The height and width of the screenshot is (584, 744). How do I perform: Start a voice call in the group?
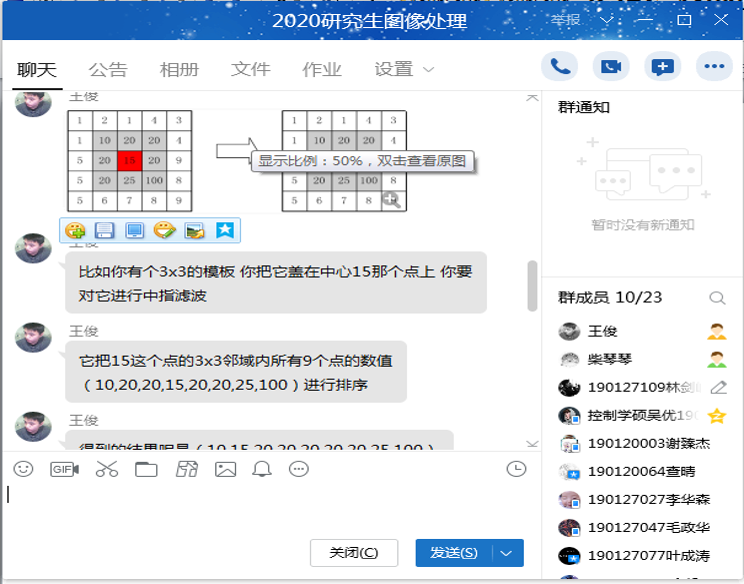[x=560, y=67]
